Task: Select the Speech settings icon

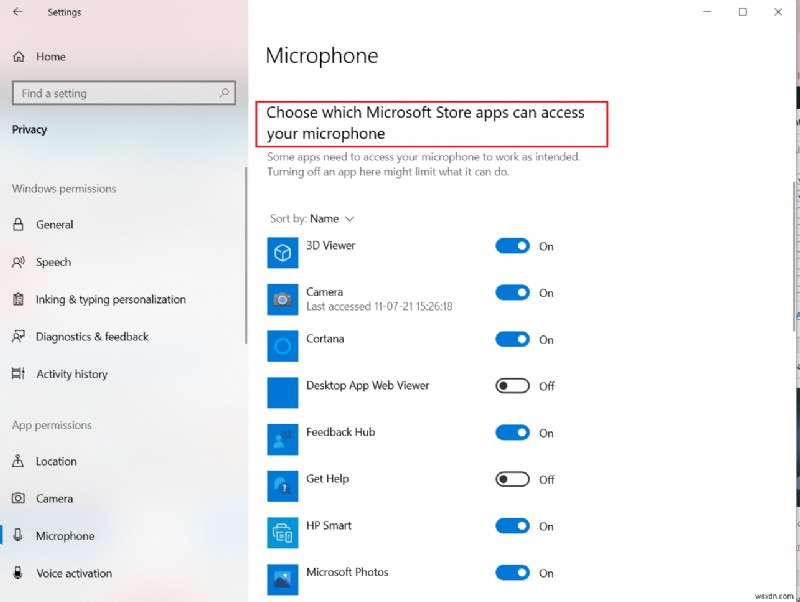Action: click(17, 262)
